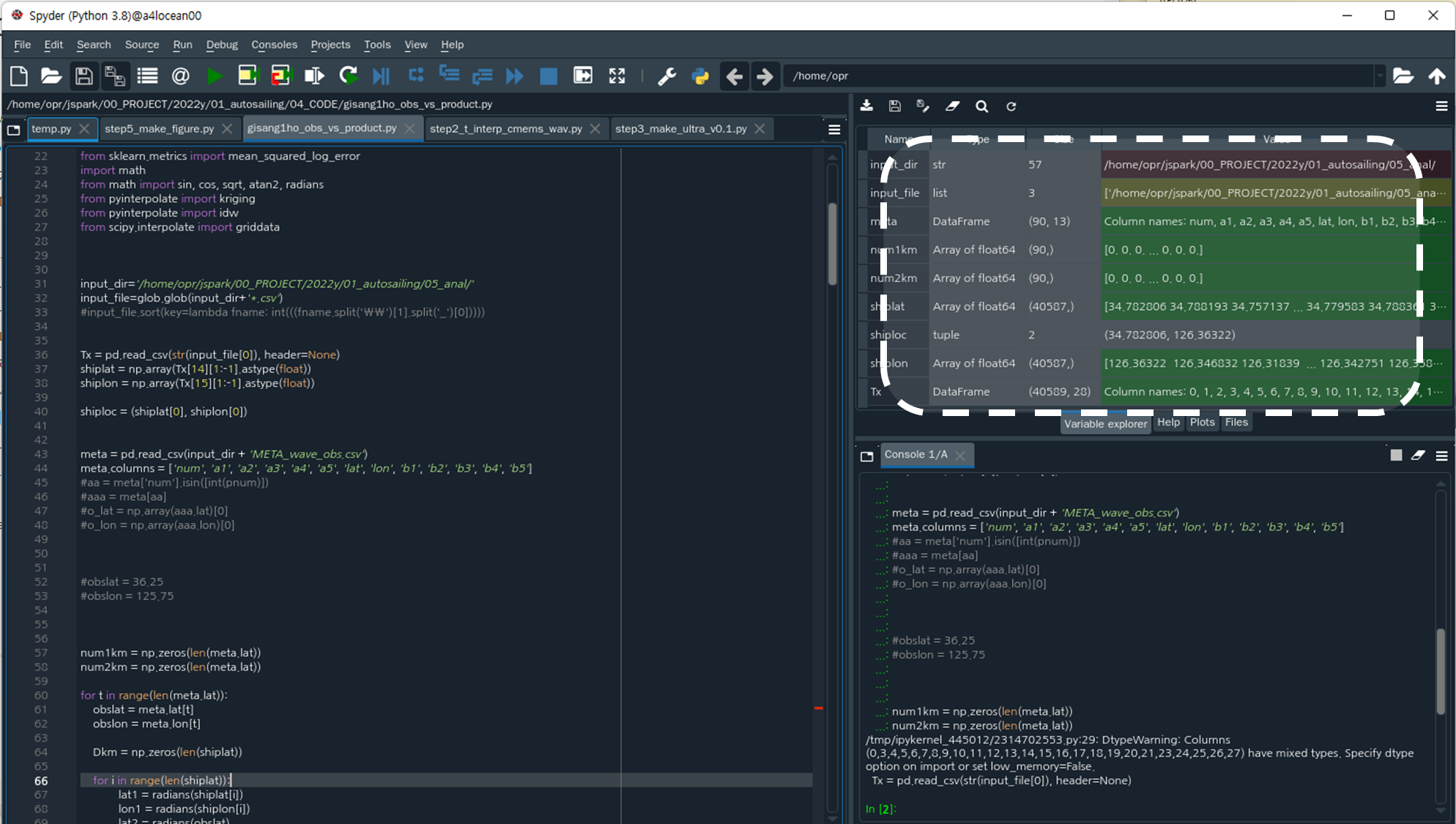Screen dimensions: 1456x824
Task: Click Search variables magnifier icon
Action: pos(981,106)
